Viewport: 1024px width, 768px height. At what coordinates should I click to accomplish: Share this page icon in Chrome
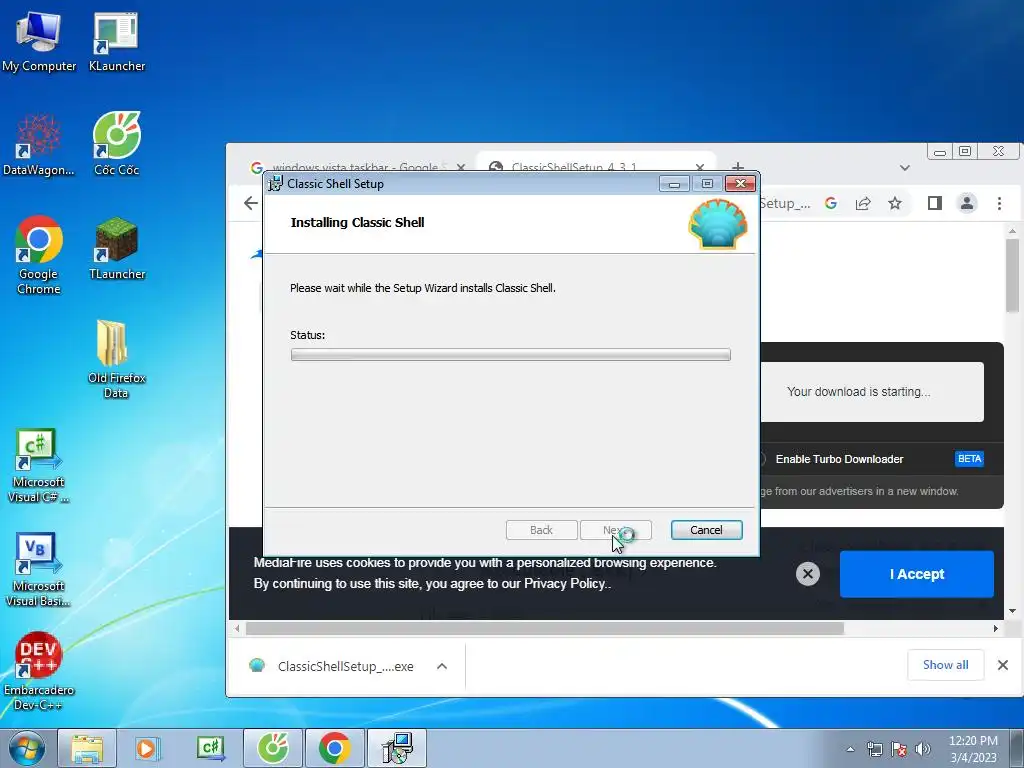[863, 203]
